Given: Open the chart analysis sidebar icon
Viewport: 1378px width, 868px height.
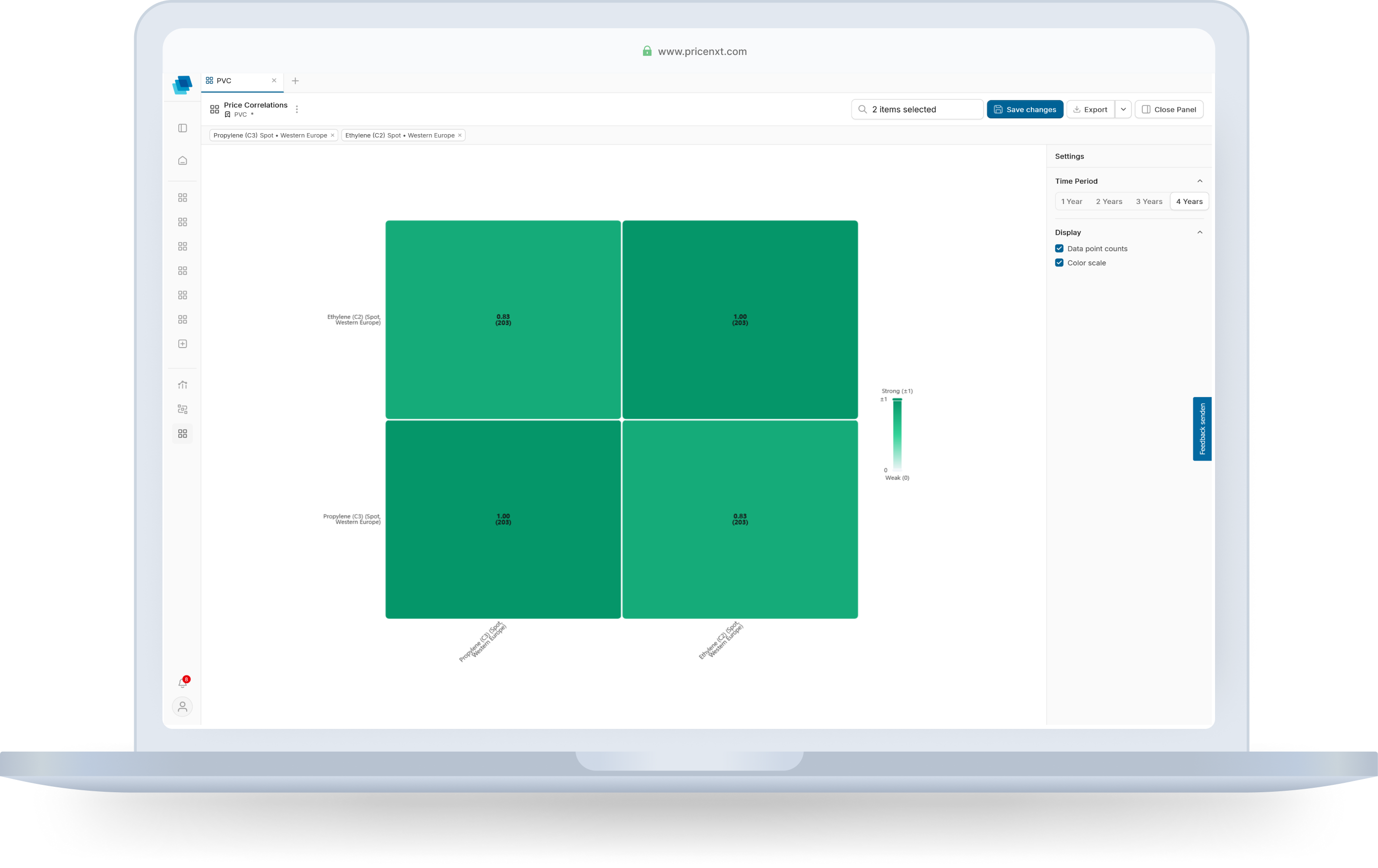Looking at the screenshot, I should [183, 385].
